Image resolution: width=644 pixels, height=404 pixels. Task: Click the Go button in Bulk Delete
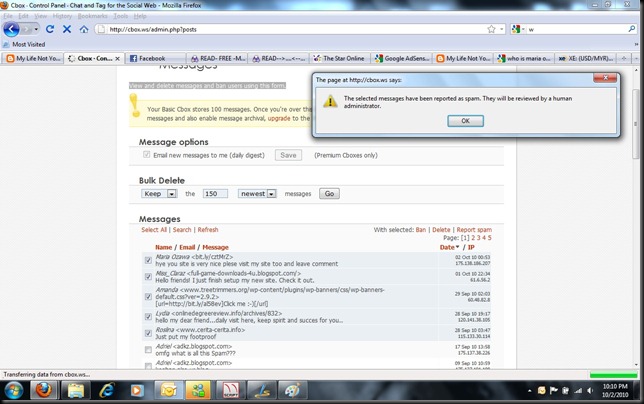point(329,193)
